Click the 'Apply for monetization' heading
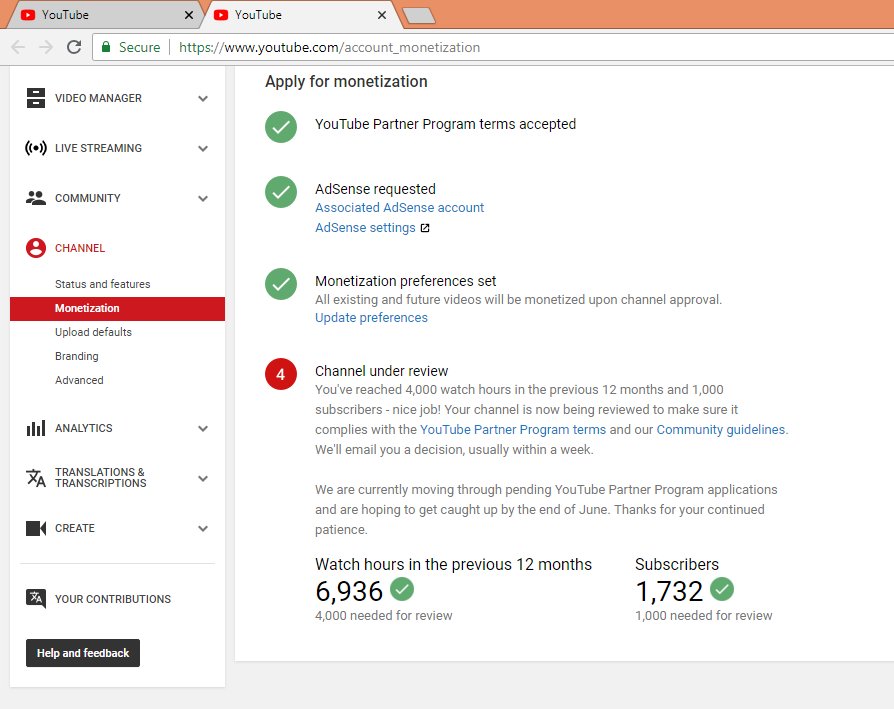 (x=346, y=82)
